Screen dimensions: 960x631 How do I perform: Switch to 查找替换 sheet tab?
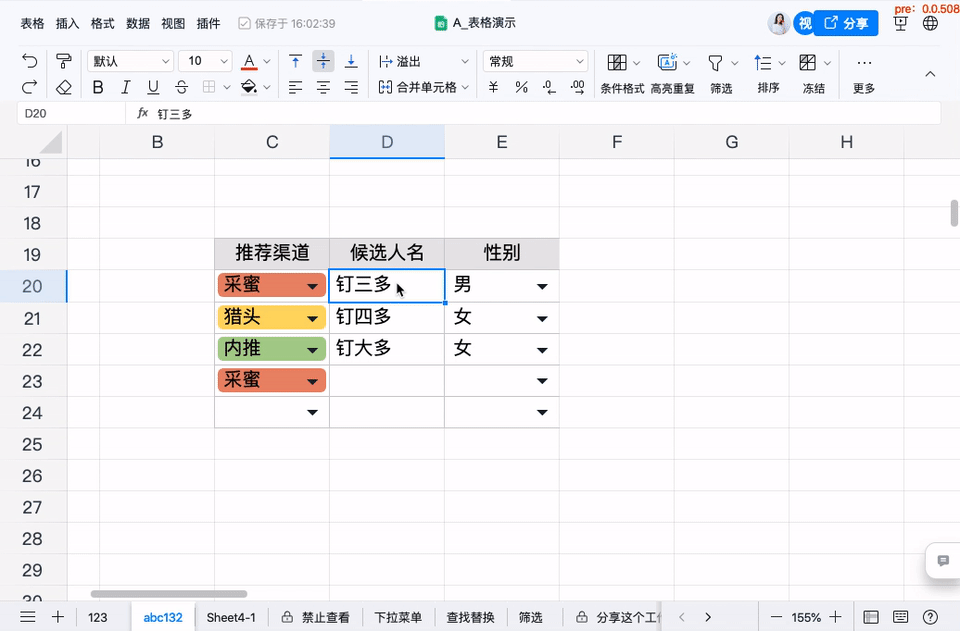click(470, 617)
